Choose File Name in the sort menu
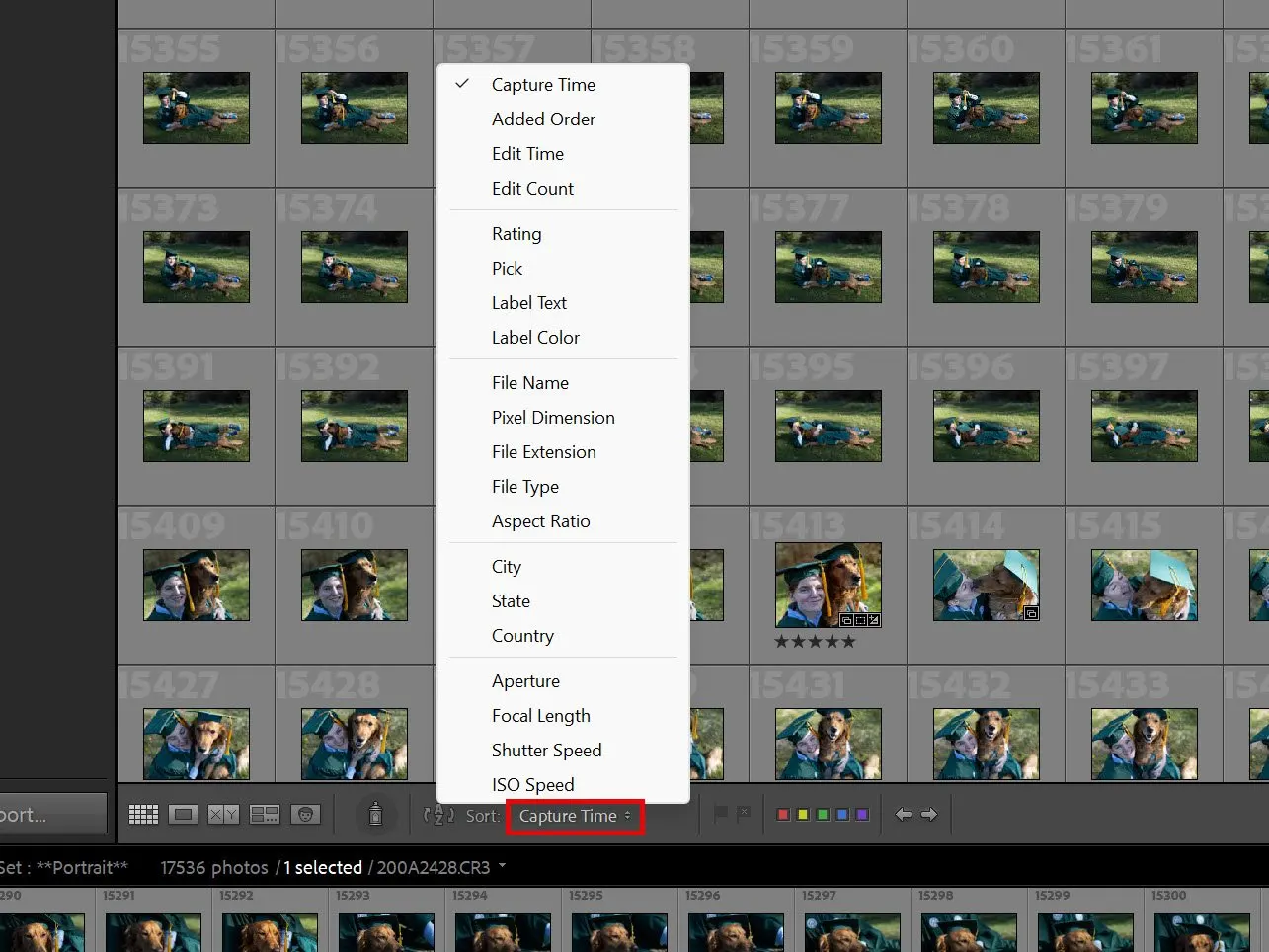 (x=529, y=382)
